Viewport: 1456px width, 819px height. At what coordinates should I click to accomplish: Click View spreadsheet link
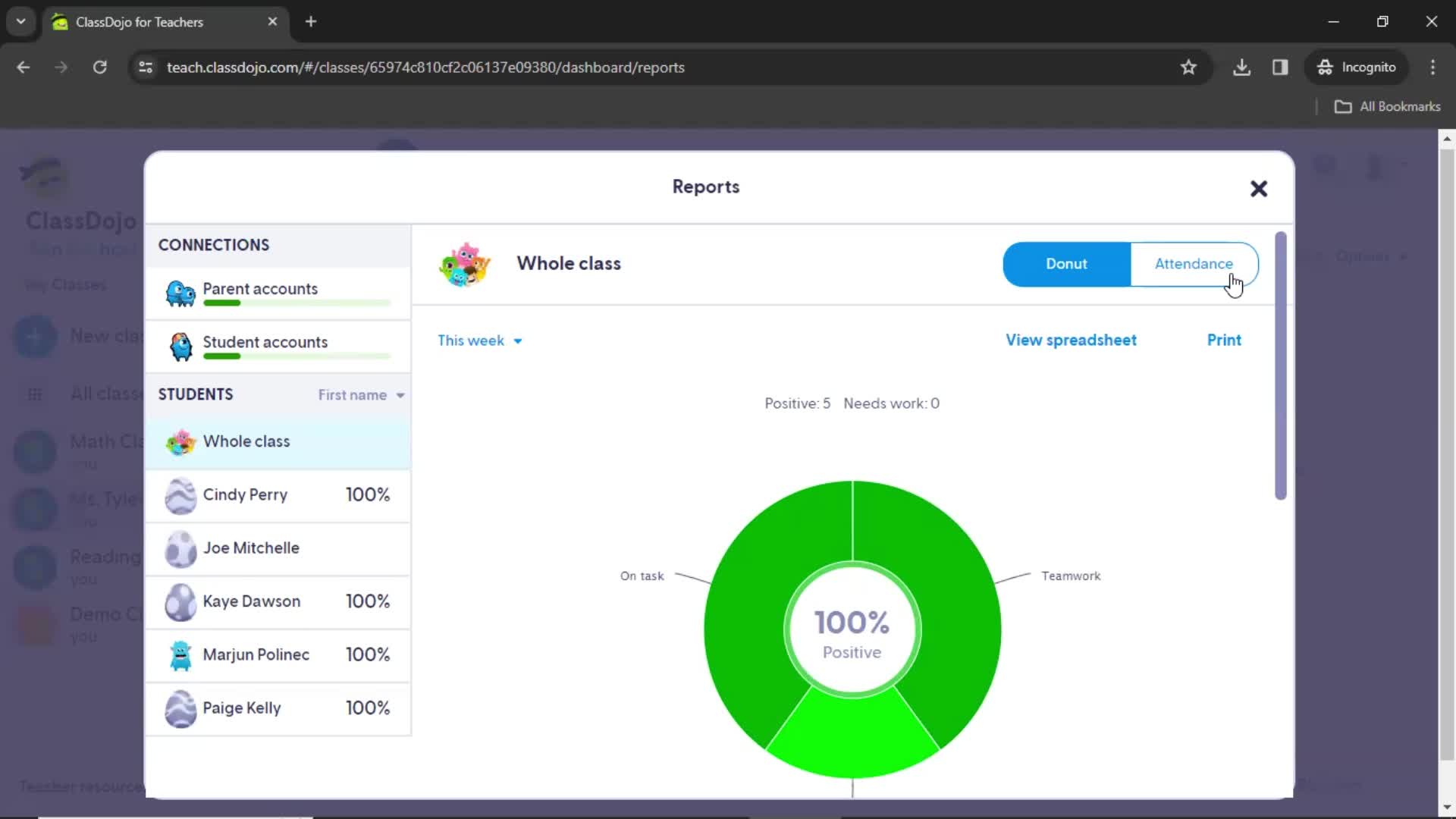(1071, 340)
